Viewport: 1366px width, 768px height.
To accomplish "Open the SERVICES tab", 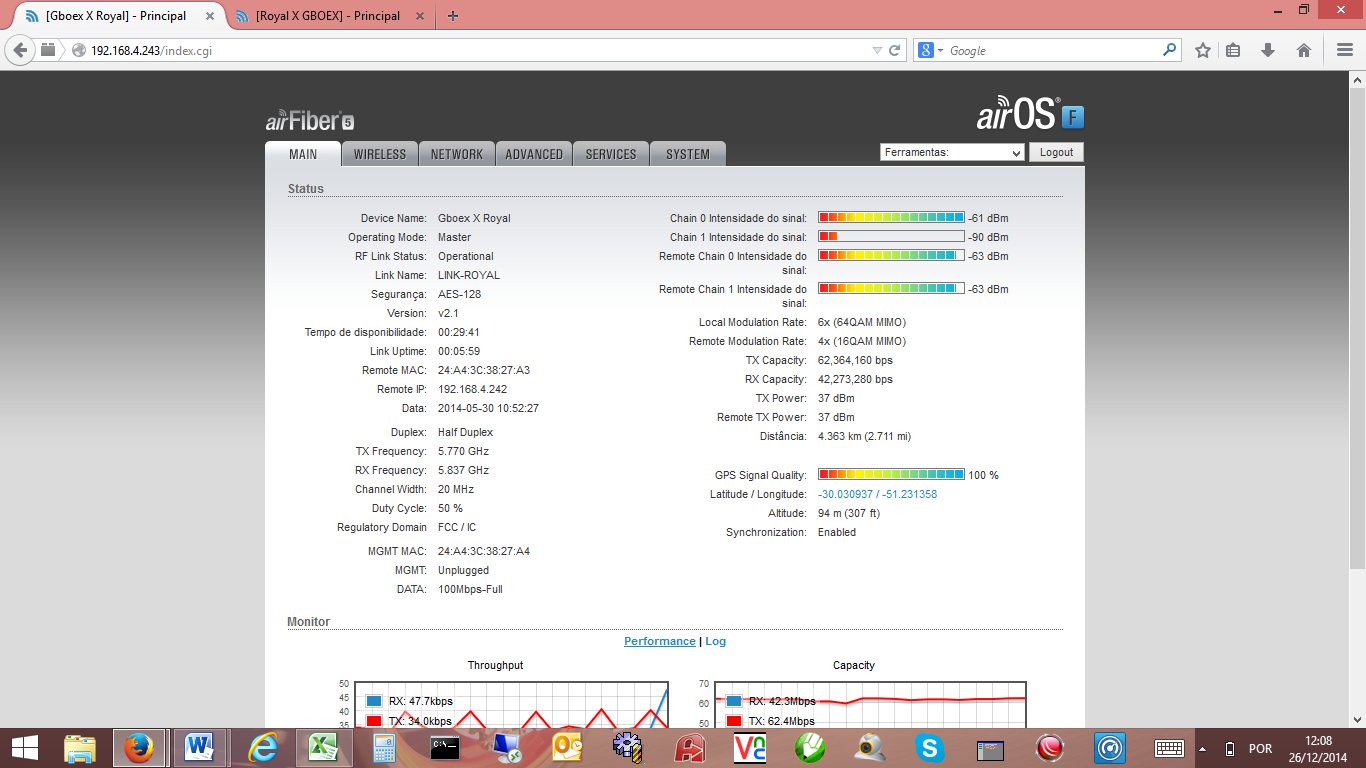I will tap(611, 154).
